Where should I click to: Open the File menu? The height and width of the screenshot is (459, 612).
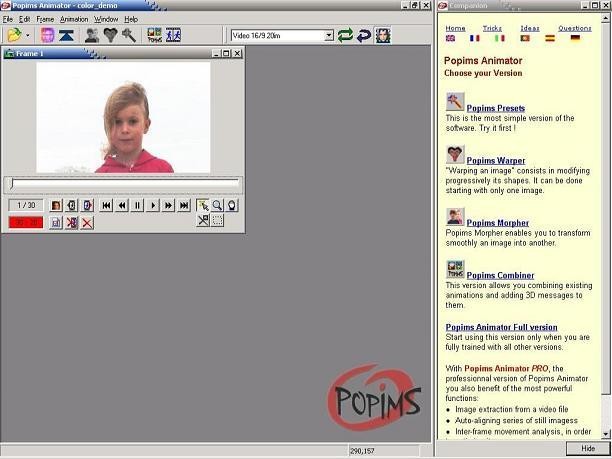[8, 19]
